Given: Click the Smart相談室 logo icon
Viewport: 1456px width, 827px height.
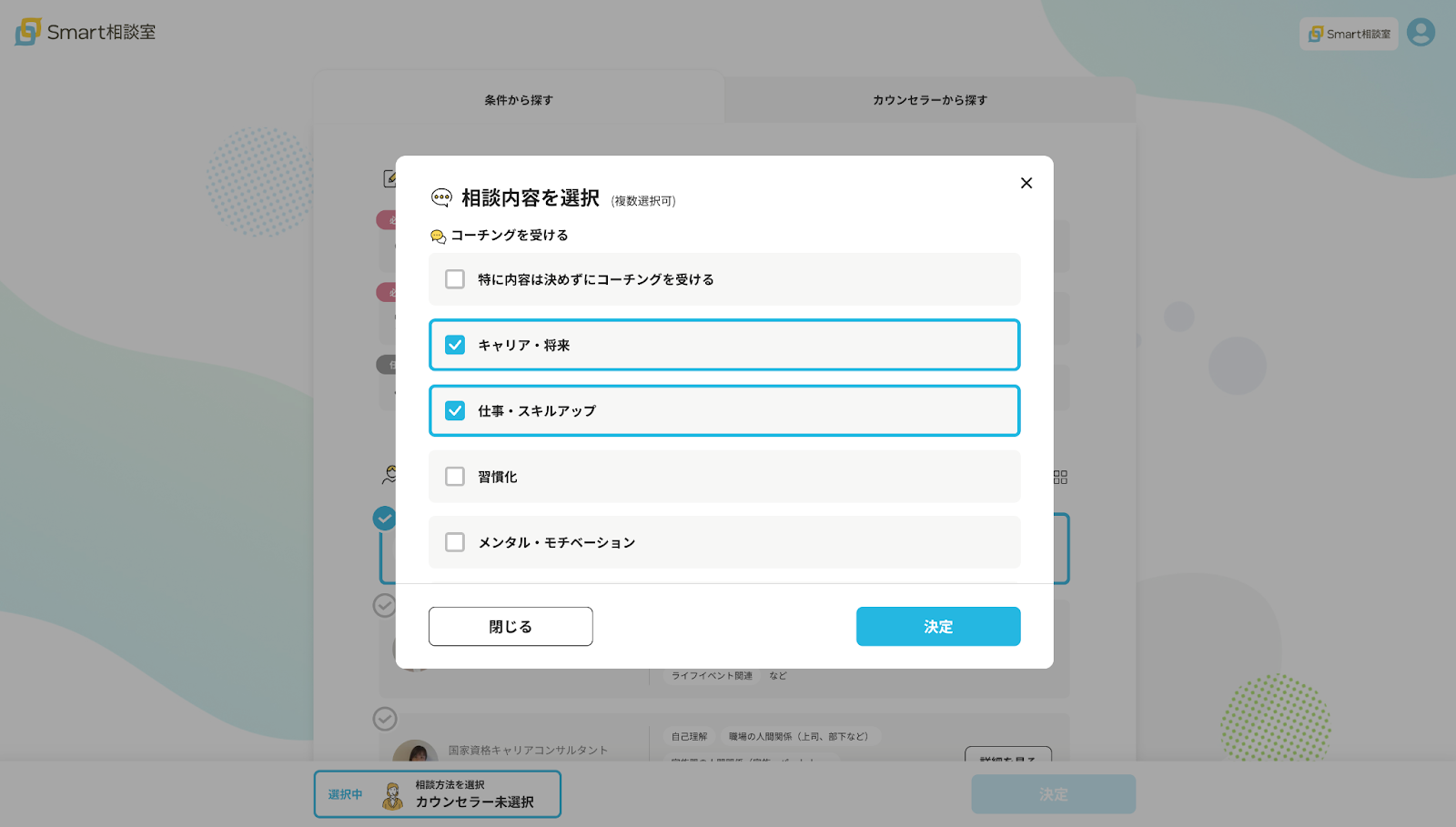Looking at the screenshot, I should pyautogui.click(x=26, y=30).
